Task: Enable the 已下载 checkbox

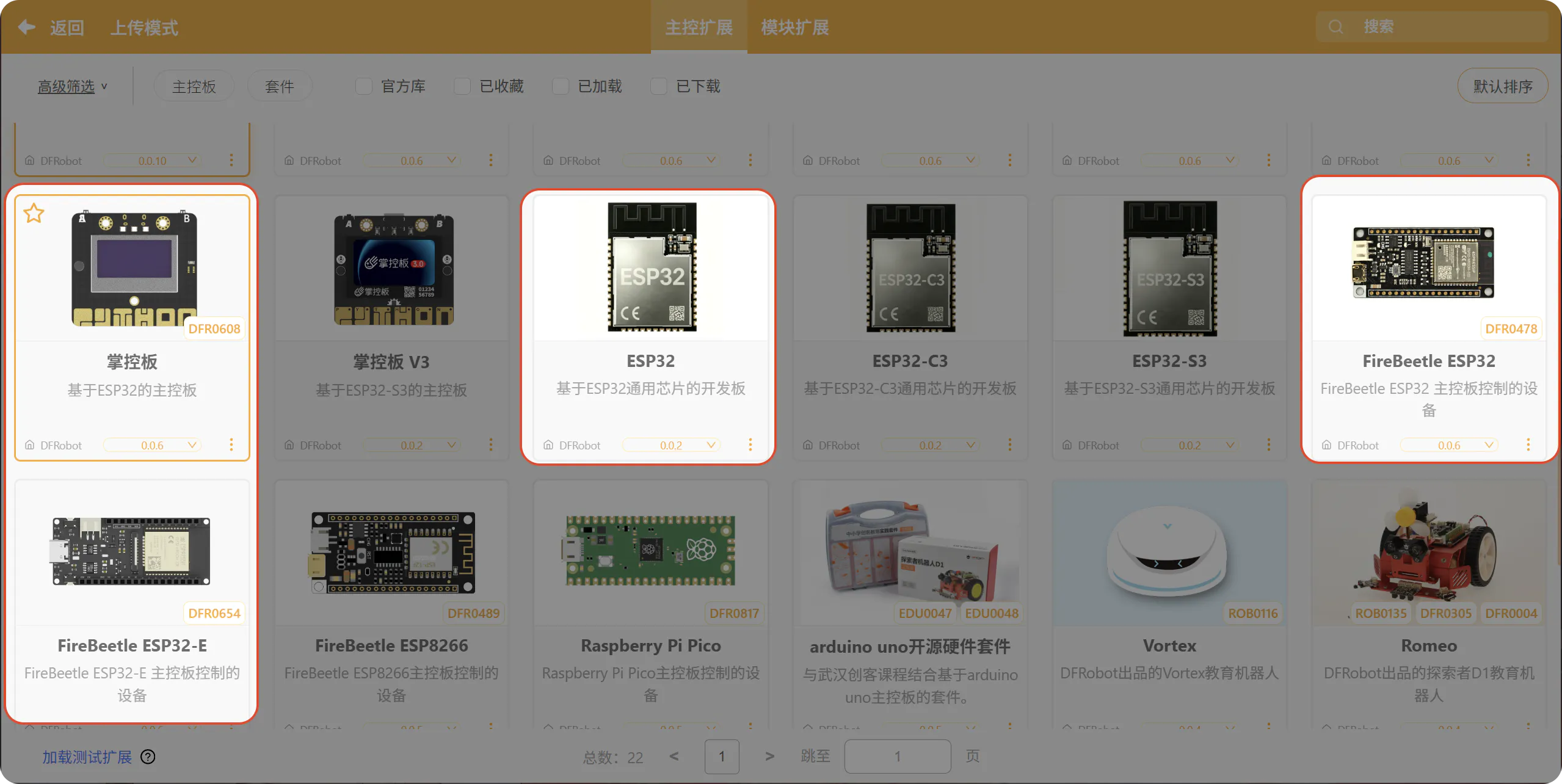Action: click(659, 86)
